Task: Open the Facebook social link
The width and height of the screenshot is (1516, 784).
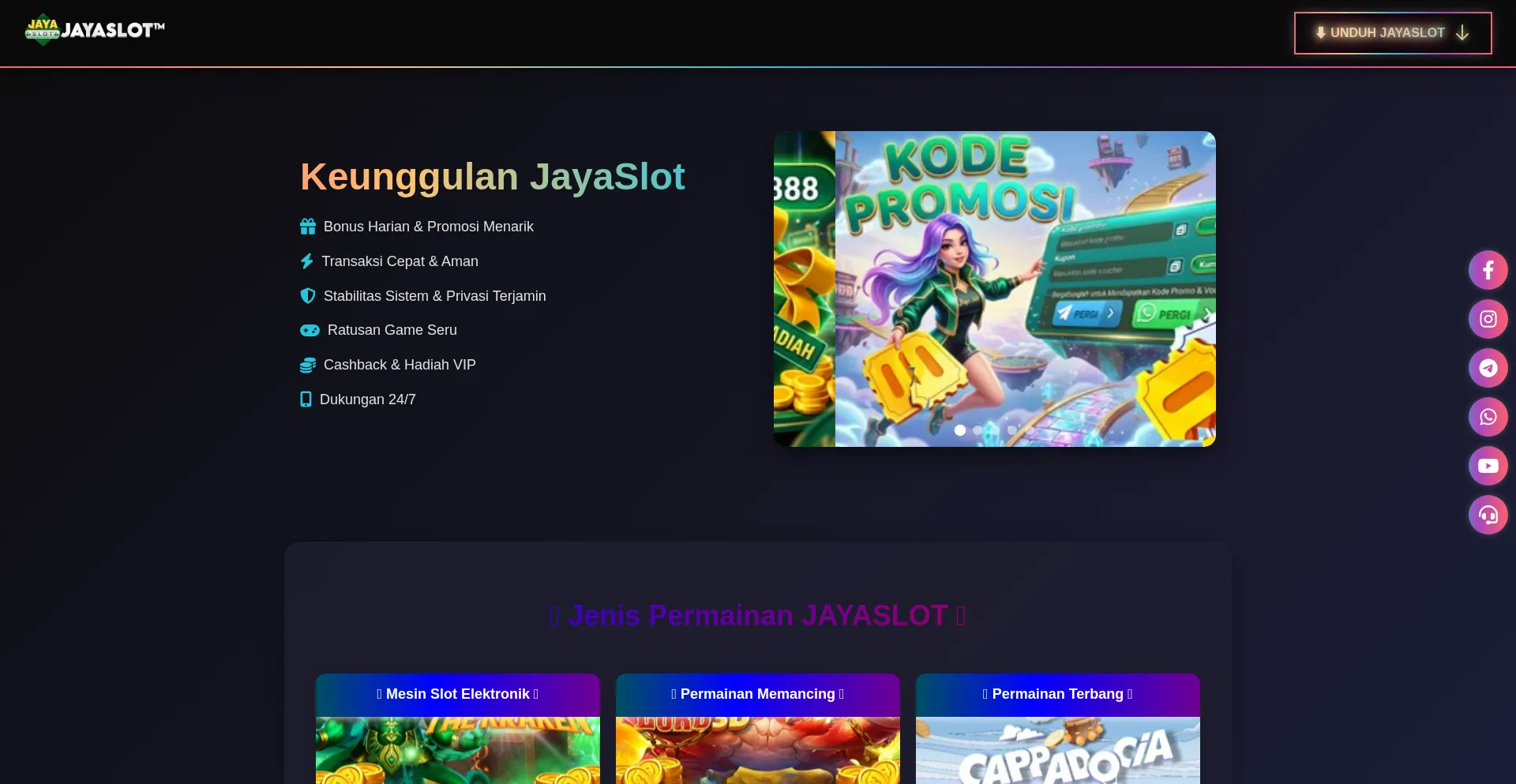Action: coord(1488,270)
